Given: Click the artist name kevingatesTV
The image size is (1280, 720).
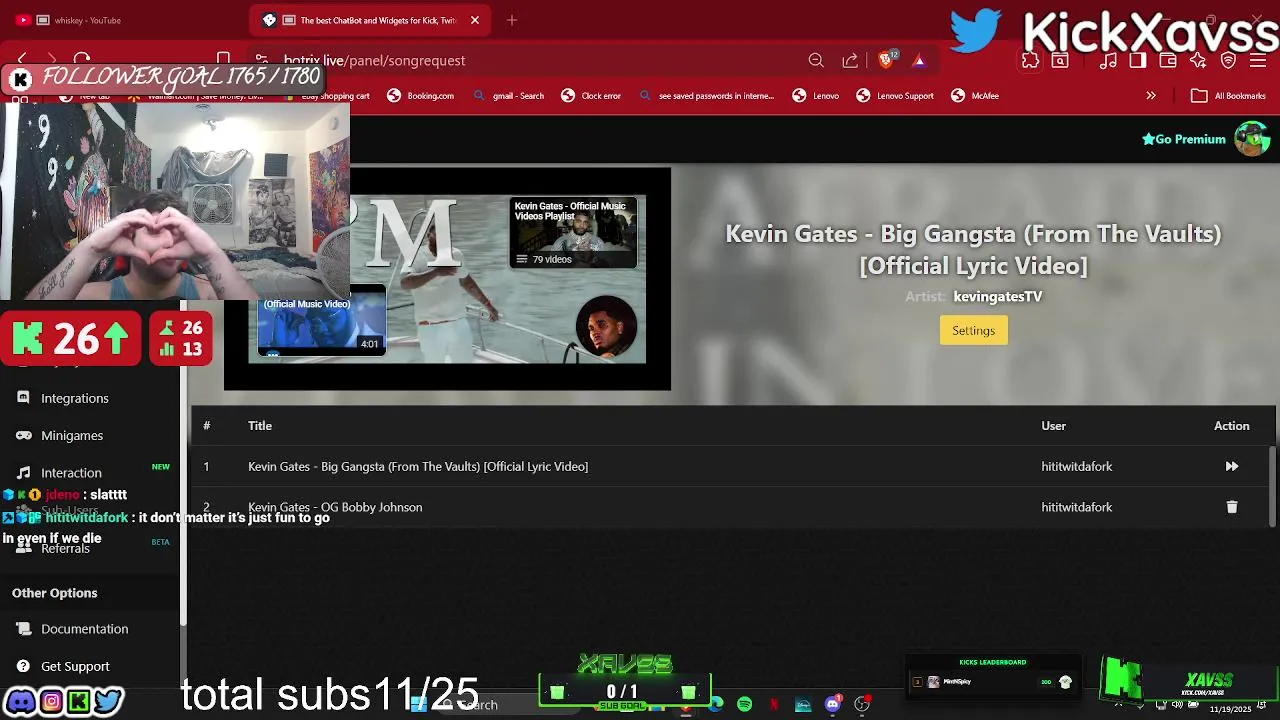Looking at the screenshot, I should (998, 297).
